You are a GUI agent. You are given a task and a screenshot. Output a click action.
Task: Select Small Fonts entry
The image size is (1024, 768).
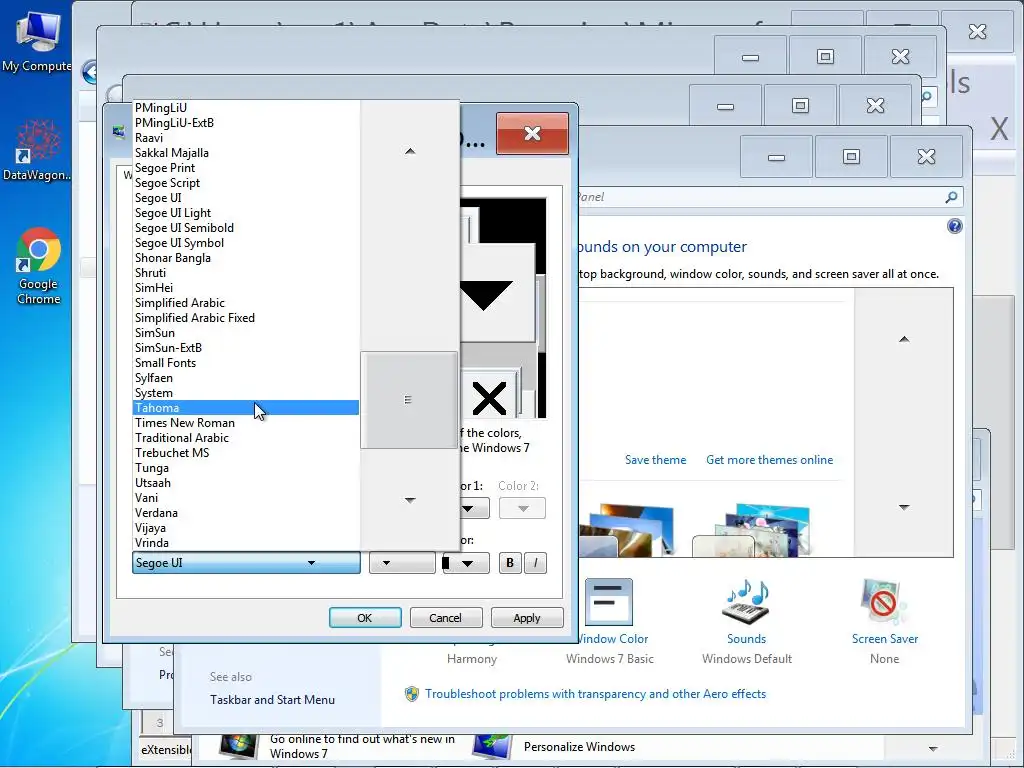246,362
